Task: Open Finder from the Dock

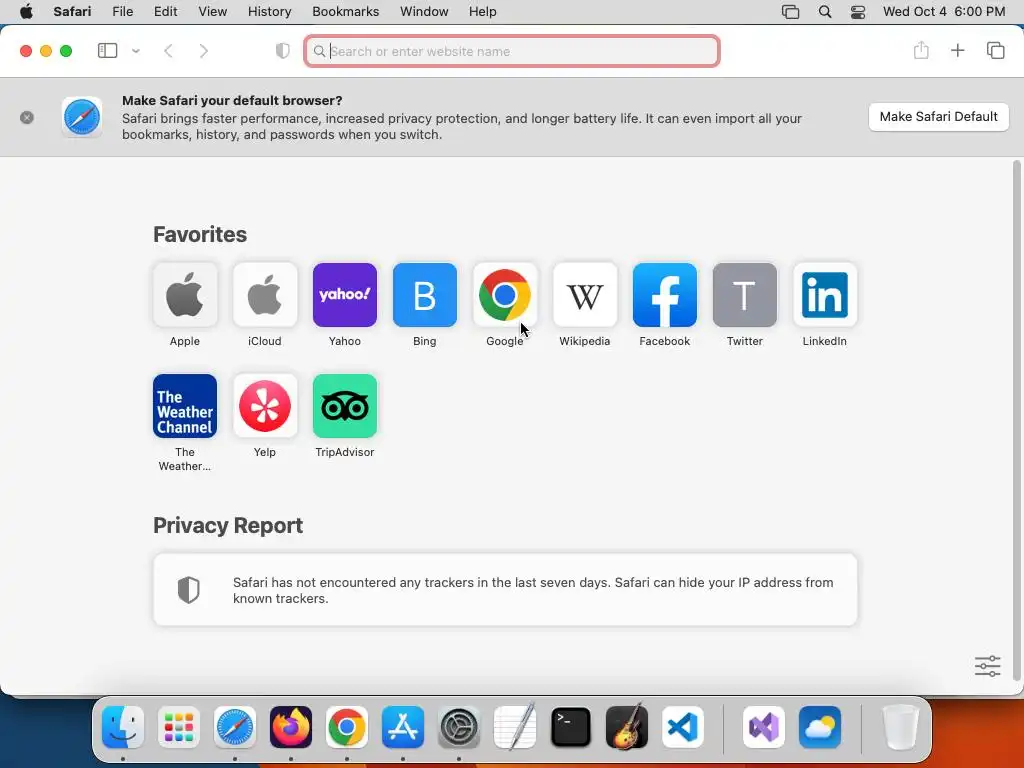Action: pos(123,727)
